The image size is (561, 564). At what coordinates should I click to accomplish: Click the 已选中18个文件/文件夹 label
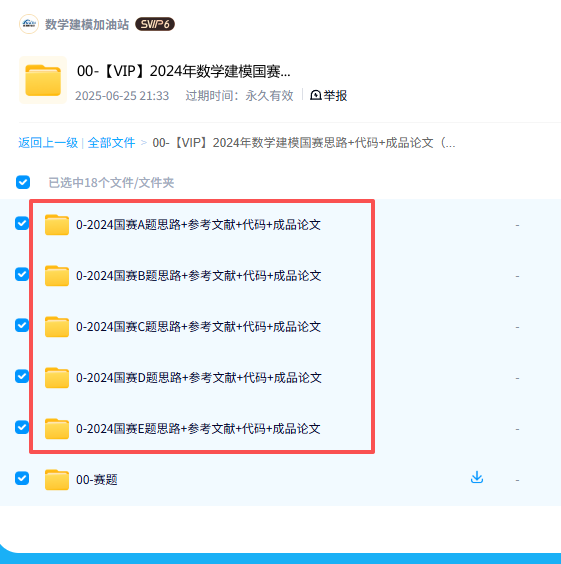[111, 183]
